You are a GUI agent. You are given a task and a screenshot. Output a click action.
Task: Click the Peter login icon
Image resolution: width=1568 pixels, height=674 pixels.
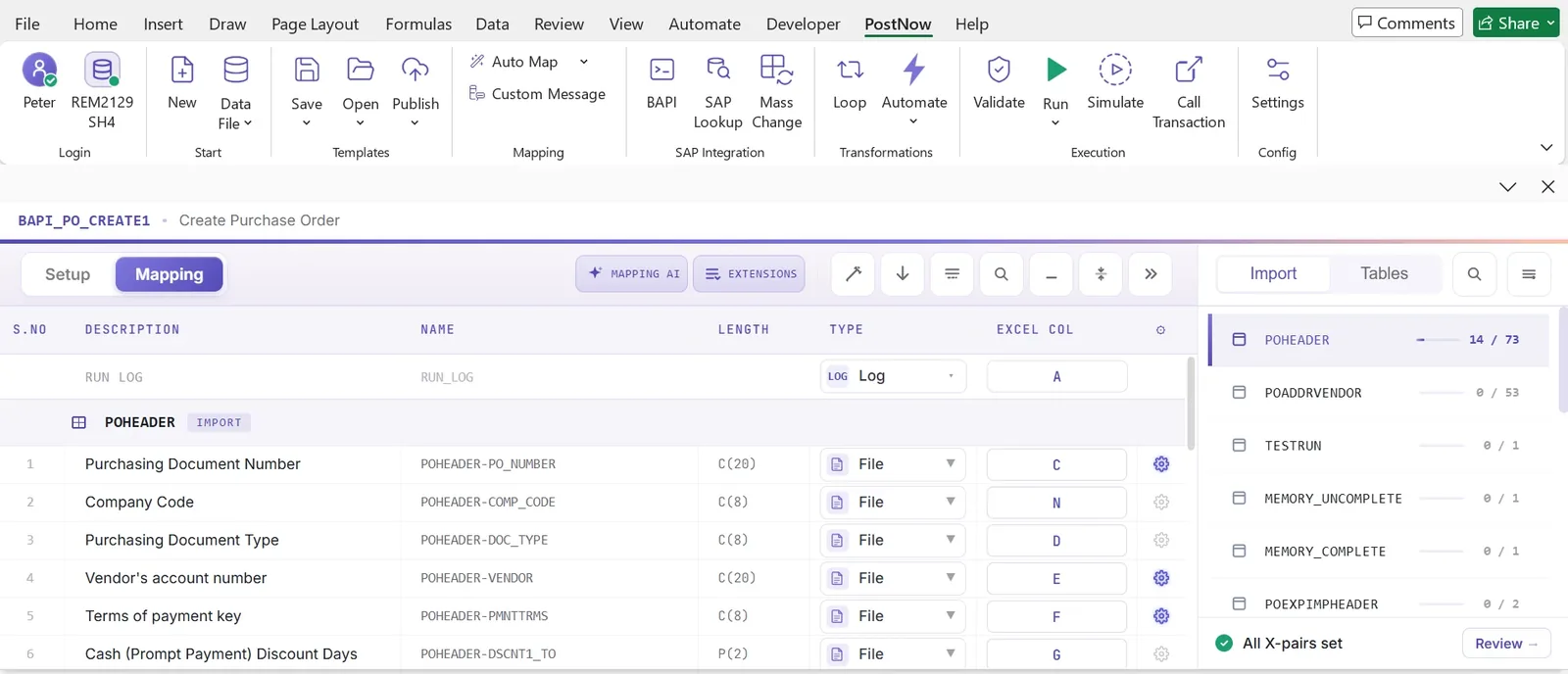pyautogui.click(x=39, y=70)
